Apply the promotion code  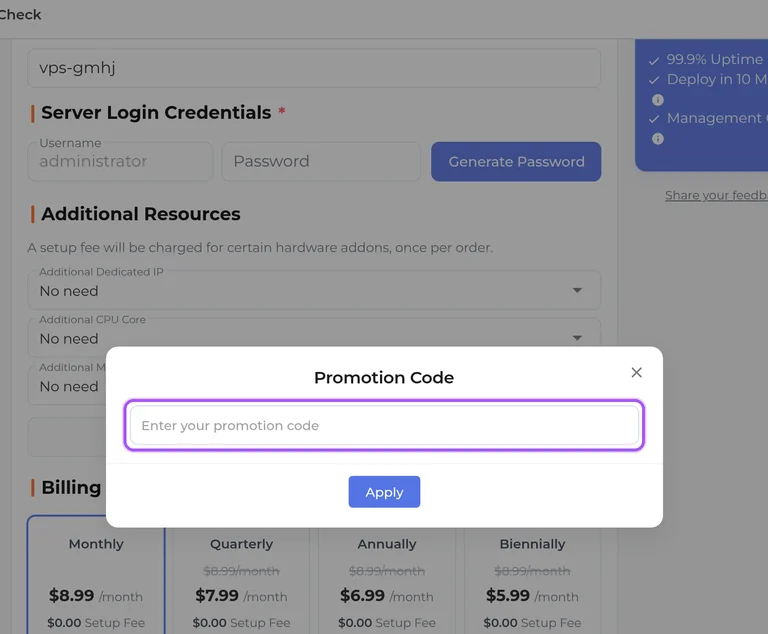click(x=384, y=492)
